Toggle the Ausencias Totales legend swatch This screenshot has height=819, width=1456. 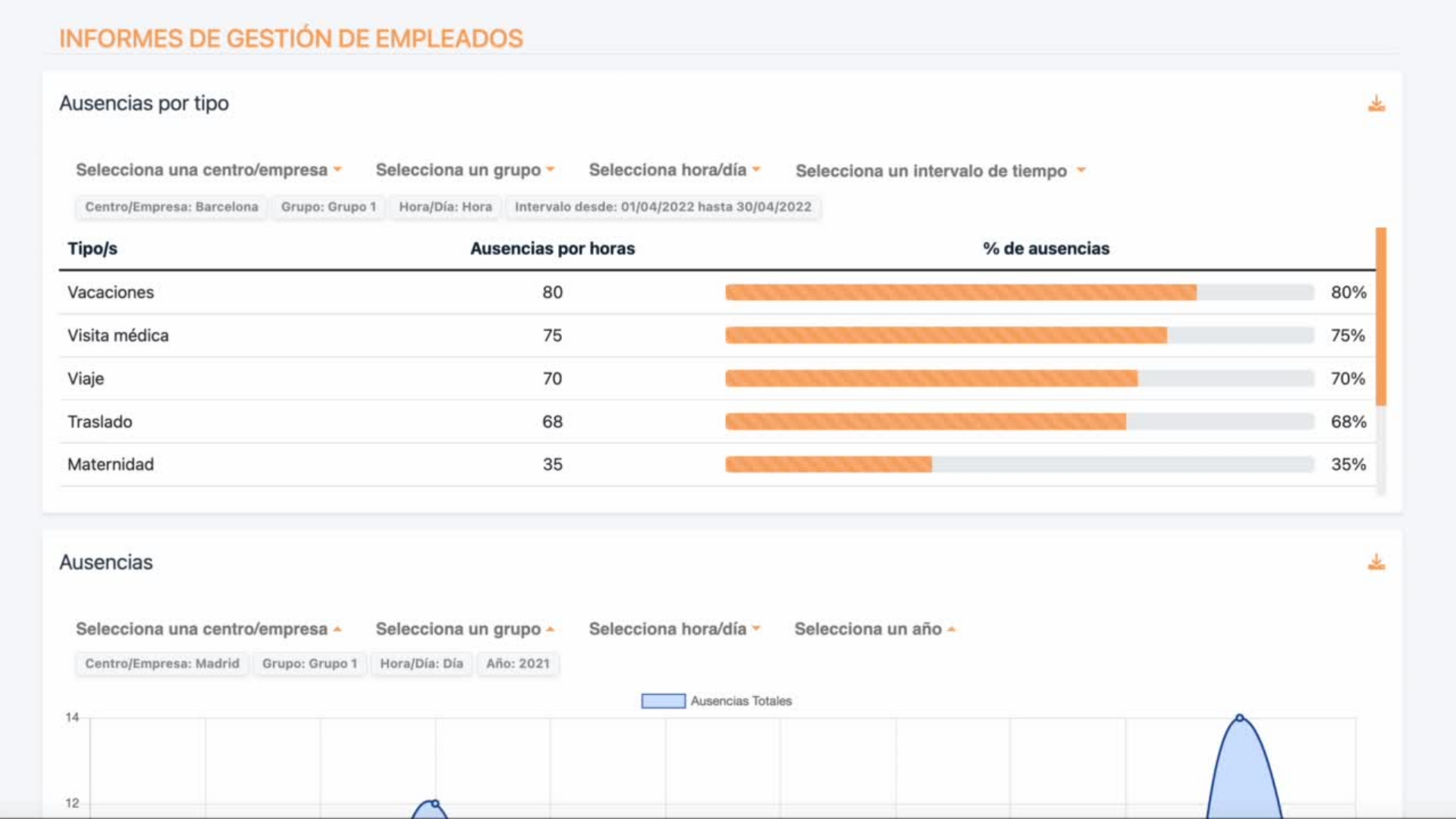click(x=664, y=701)
